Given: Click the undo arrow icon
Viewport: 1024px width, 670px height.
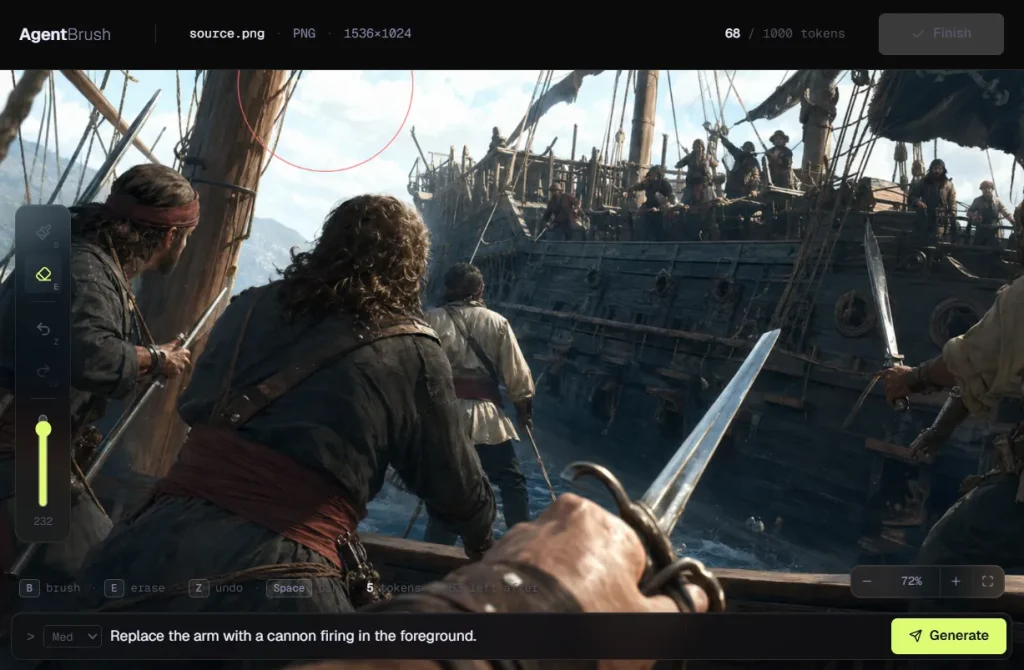Looking at the screenshot, I should [x=43, y=329].
